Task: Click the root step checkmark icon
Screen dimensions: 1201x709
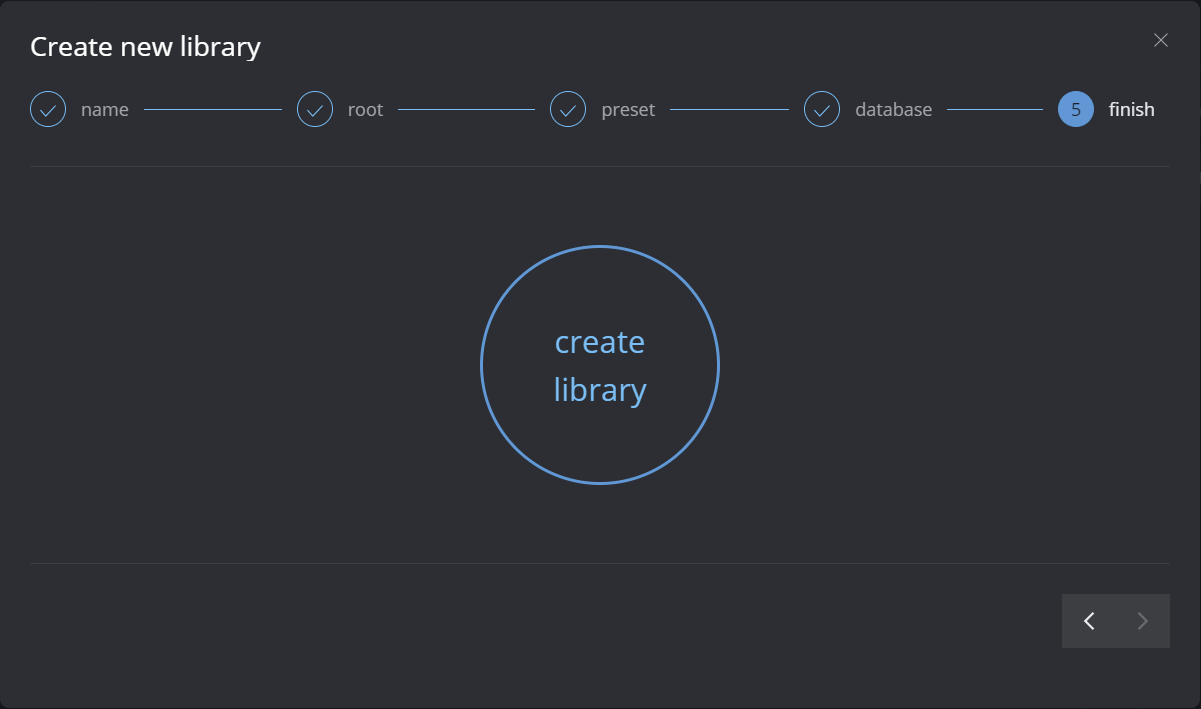Action: pyautogui.click(x=315, y=109)
